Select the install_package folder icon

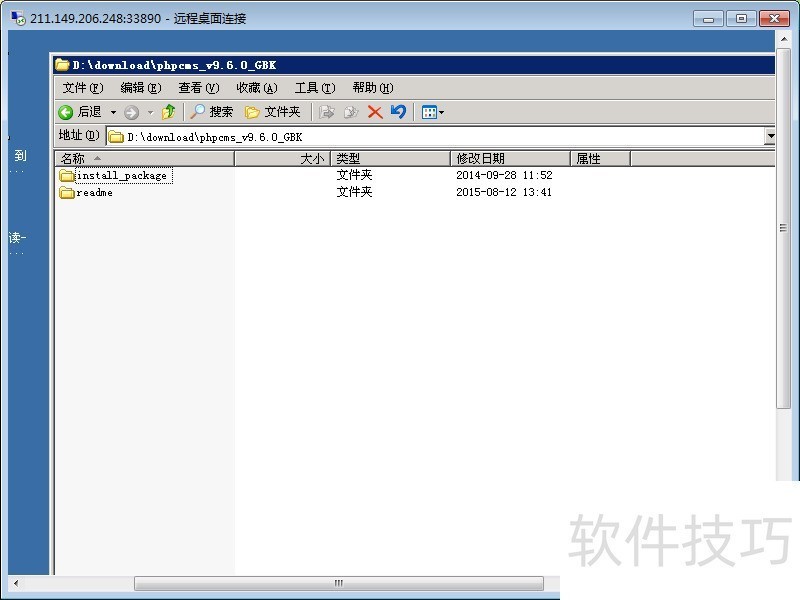(x=67, y=176)
